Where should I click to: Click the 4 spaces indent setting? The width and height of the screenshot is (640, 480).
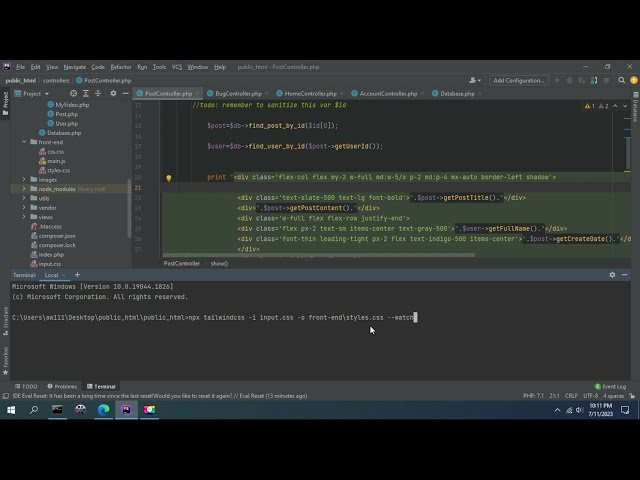[x=613, y=396]
